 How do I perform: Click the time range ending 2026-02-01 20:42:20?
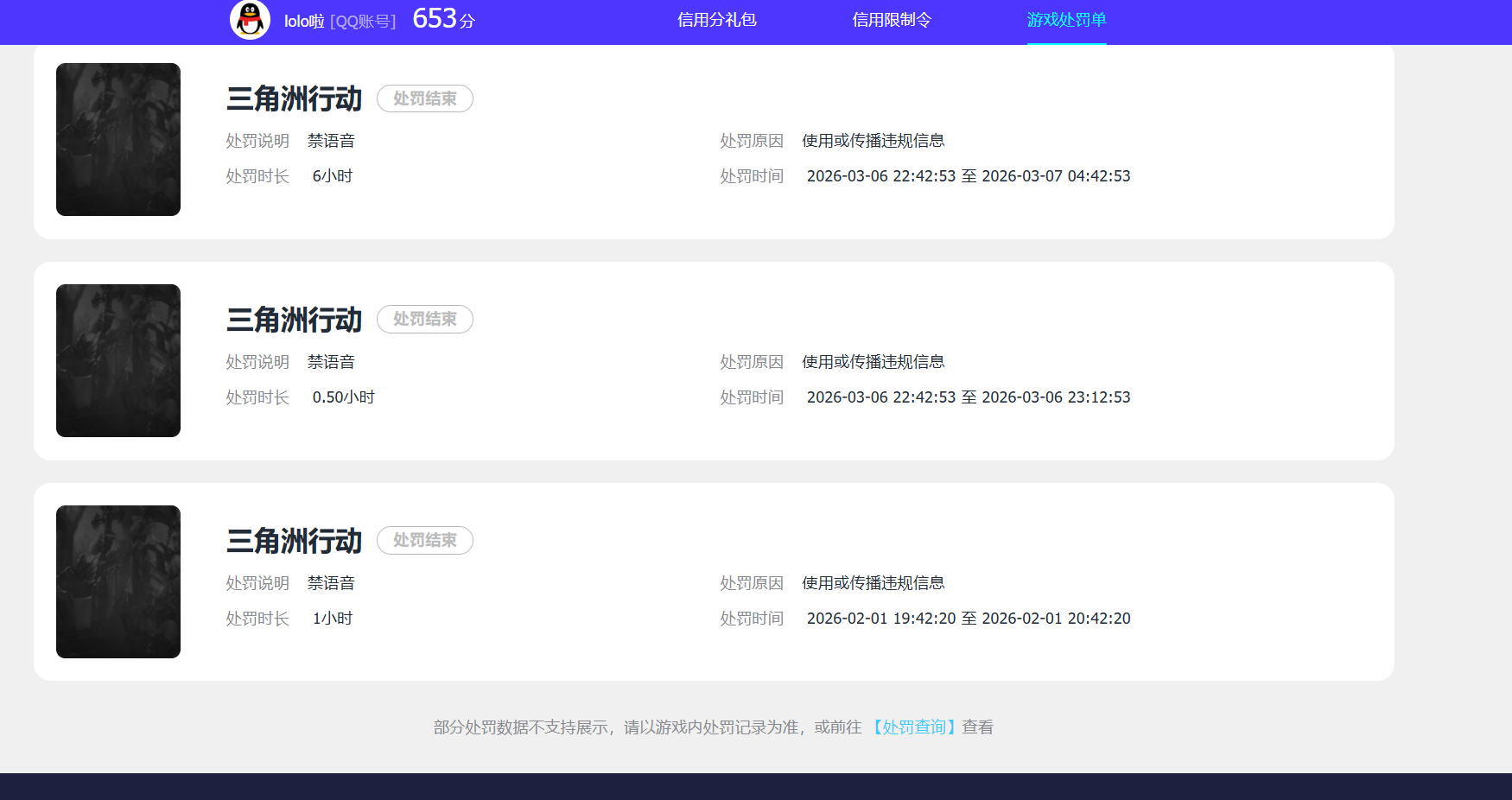969,619
